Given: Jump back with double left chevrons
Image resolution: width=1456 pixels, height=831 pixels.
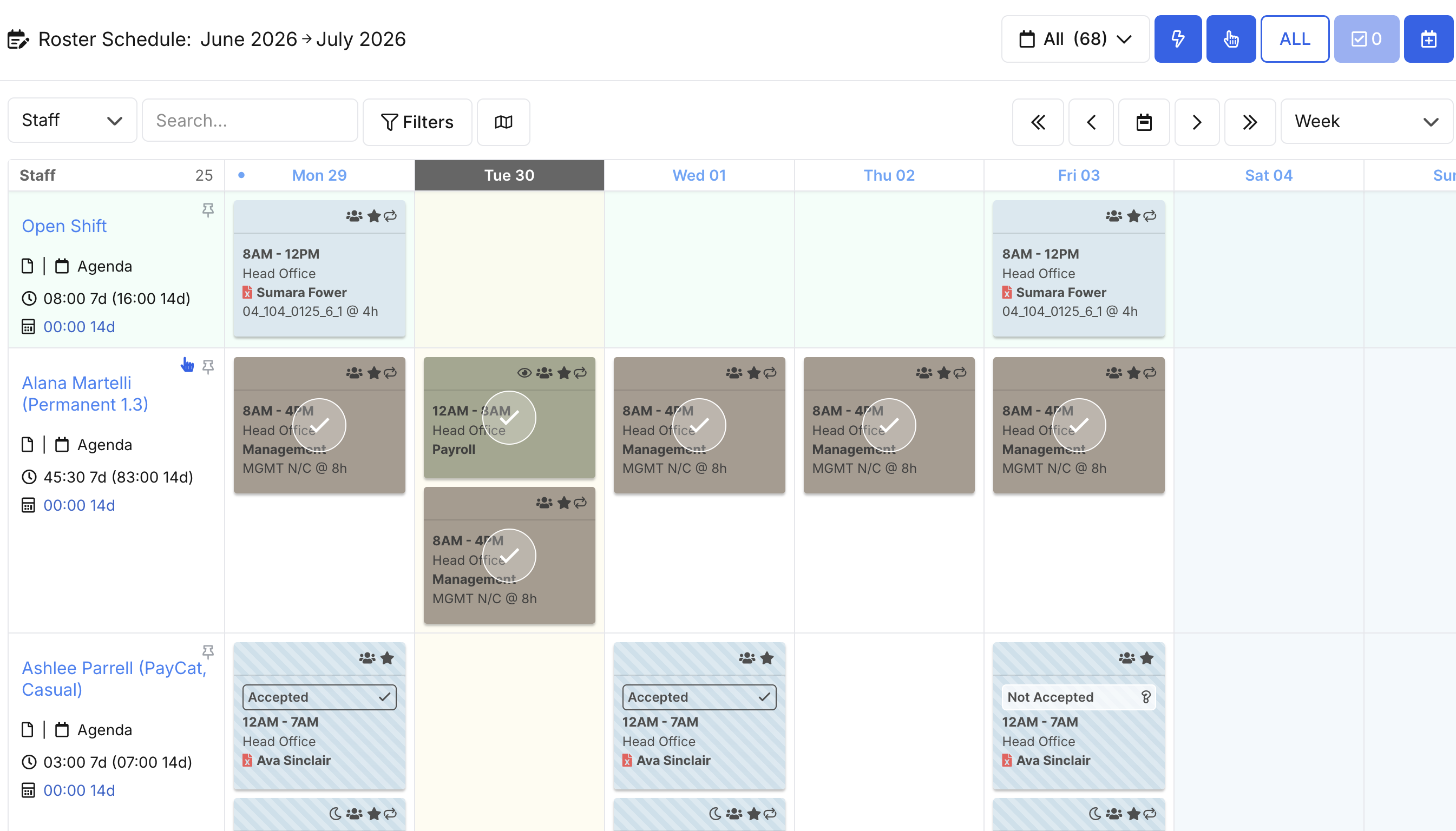Looking at the screenshot, I should 1038,122.
